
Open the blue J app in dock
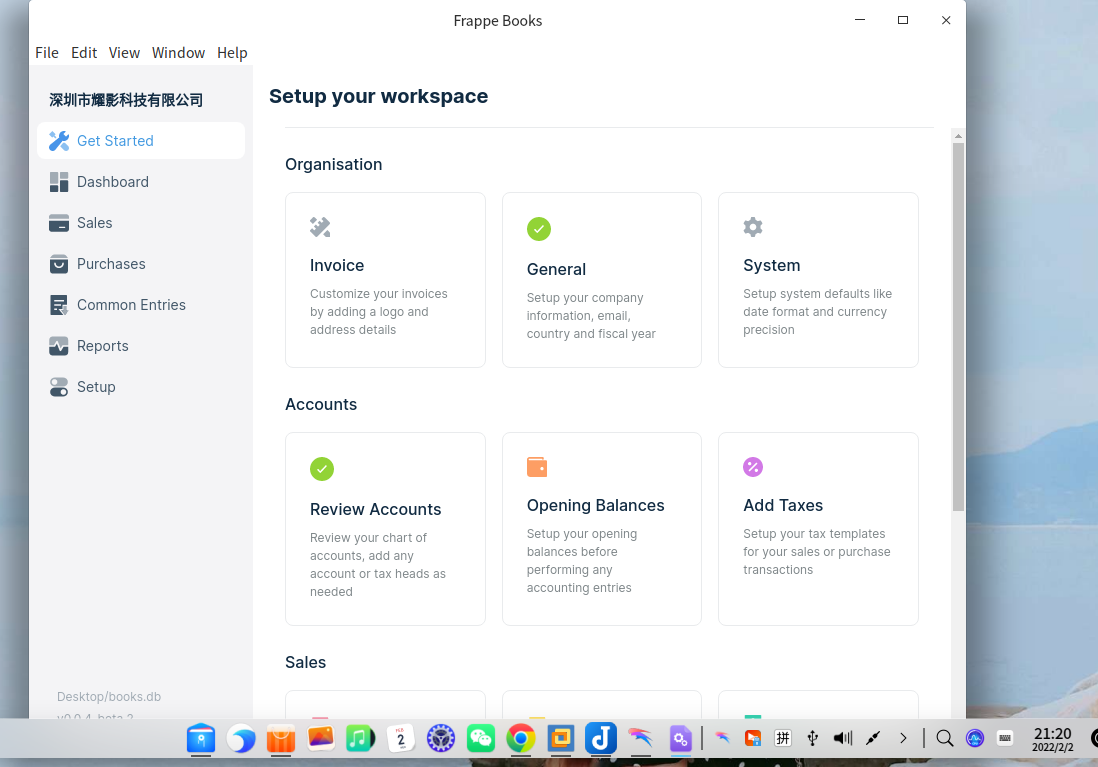pyautogui.click(x=601, y=738)
